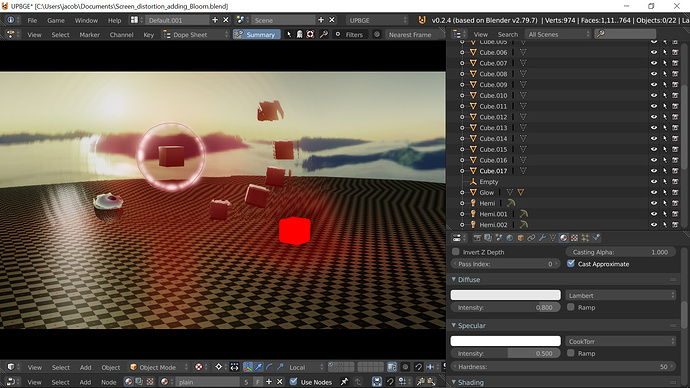Open the Marker menu in dope sheet

89,34
